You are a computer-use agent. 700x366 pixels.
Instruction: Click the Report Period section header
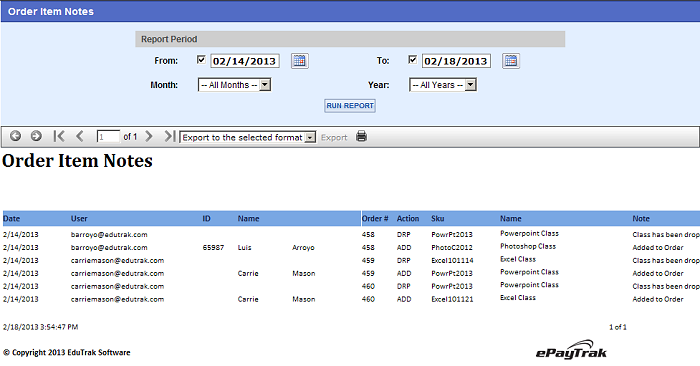click(350, 39)
